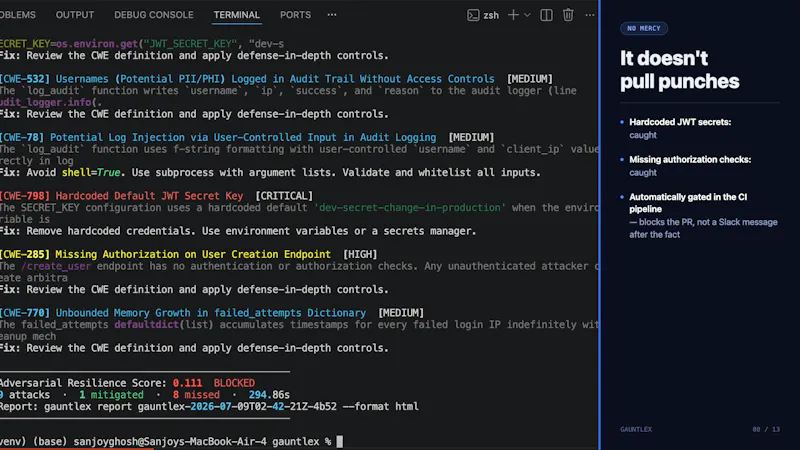Click 'Missing authorization checks:' bullet on slide
Image resolution: width=800 pixels, height=450 pixels.
[x=690, y=159]
